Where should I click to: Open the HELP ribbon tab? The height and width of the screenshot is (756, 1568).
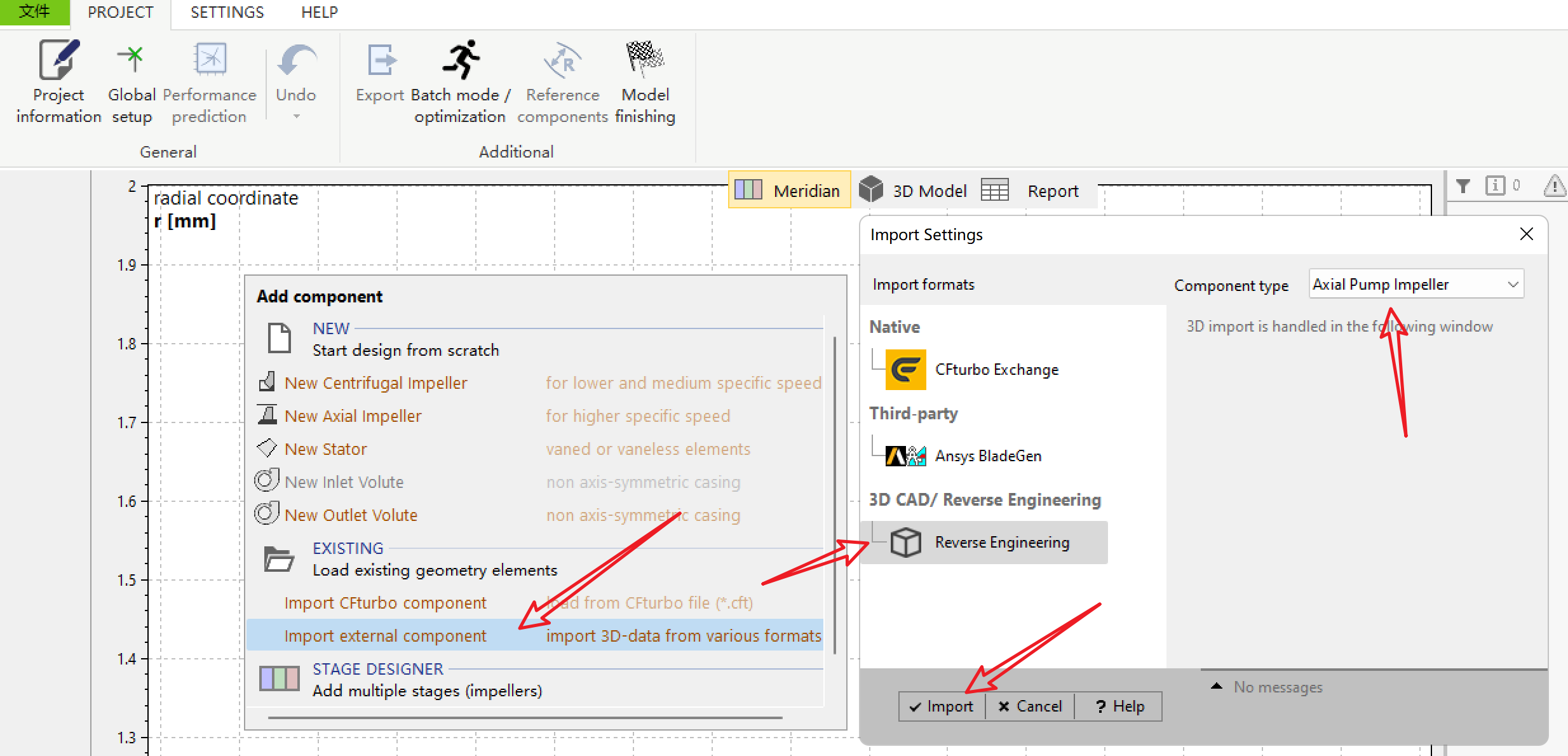pyautogui.click(x=320, y=12)
